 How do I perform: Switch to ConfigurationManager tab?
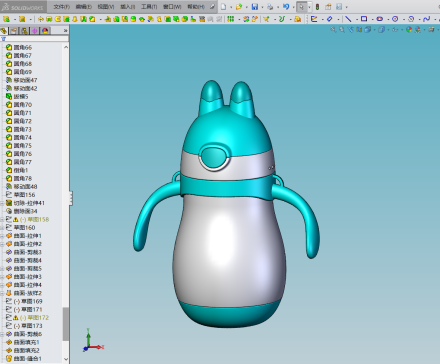tap(24, 31)
